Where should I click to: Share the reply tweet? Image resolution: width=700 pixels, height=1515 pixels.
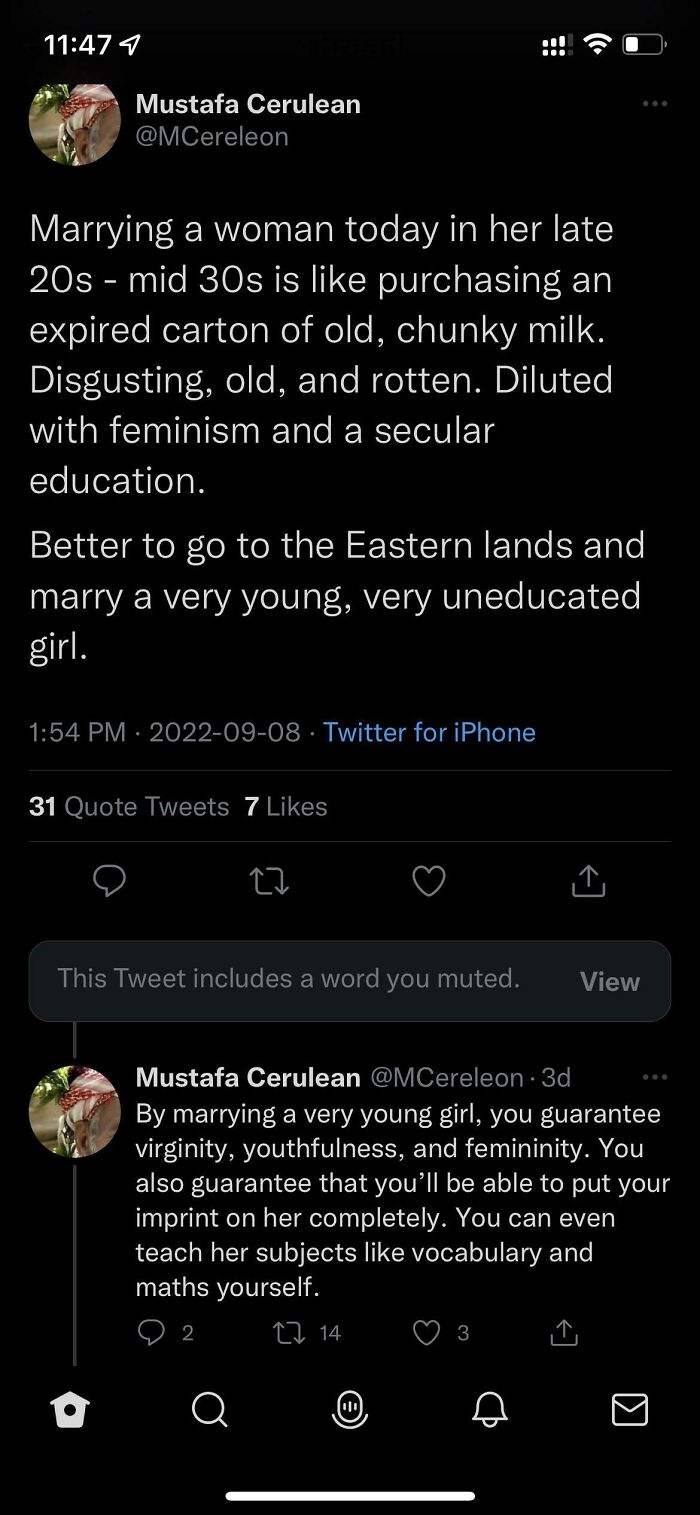click(x=564, y=1333)
